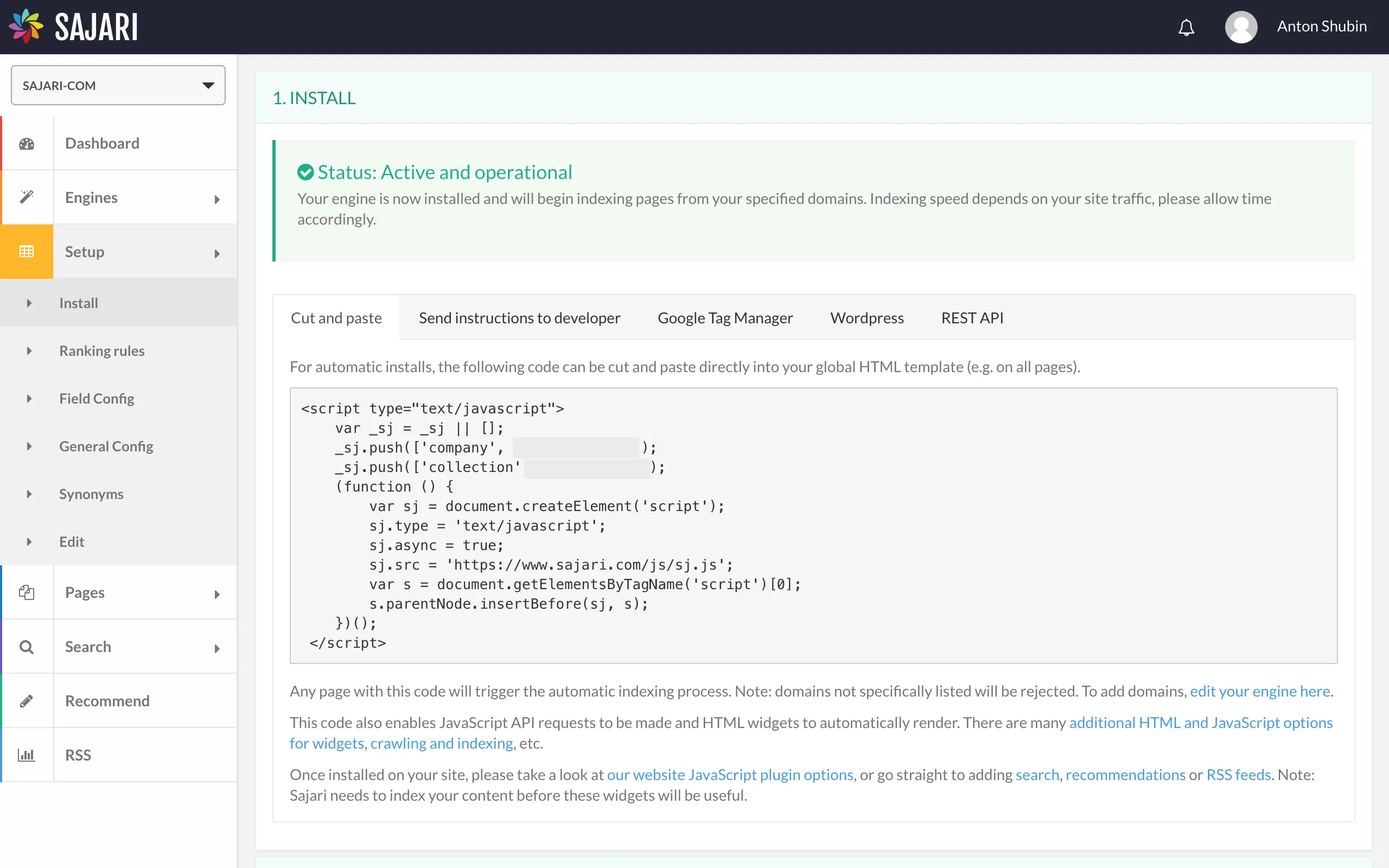Follow the RSS feeds link
The width and height of the screenshot is (1389, 868).
(1239, 775)
